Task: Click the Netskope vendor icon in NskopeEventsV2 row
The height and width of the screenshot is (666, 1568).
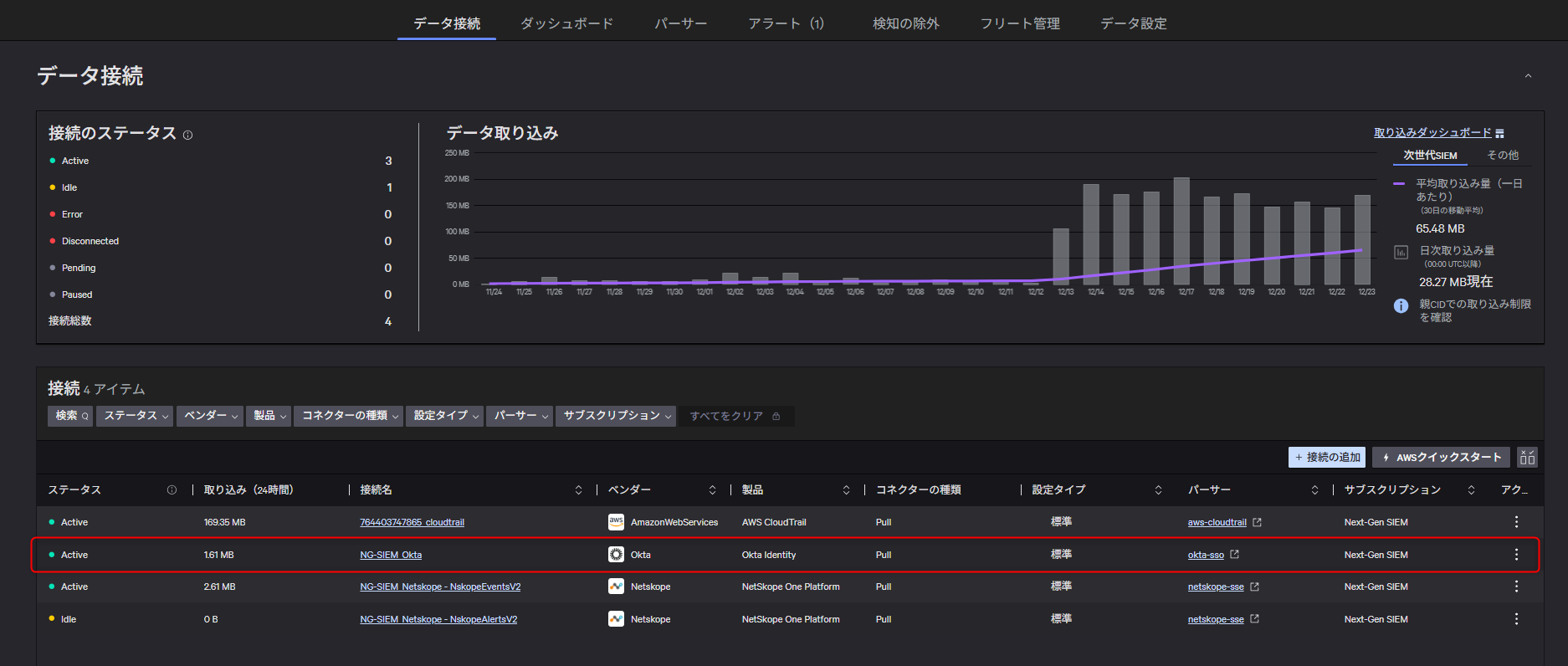Action: pyautogui.click(x=616, y=587)
